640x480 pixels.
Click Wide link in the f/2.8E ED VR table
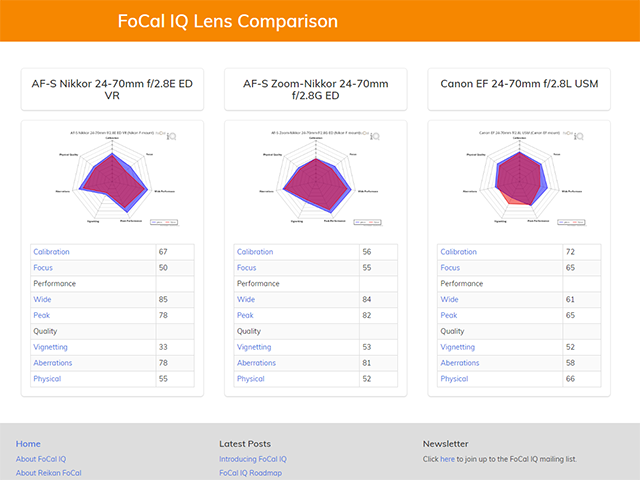click(42, 300)
